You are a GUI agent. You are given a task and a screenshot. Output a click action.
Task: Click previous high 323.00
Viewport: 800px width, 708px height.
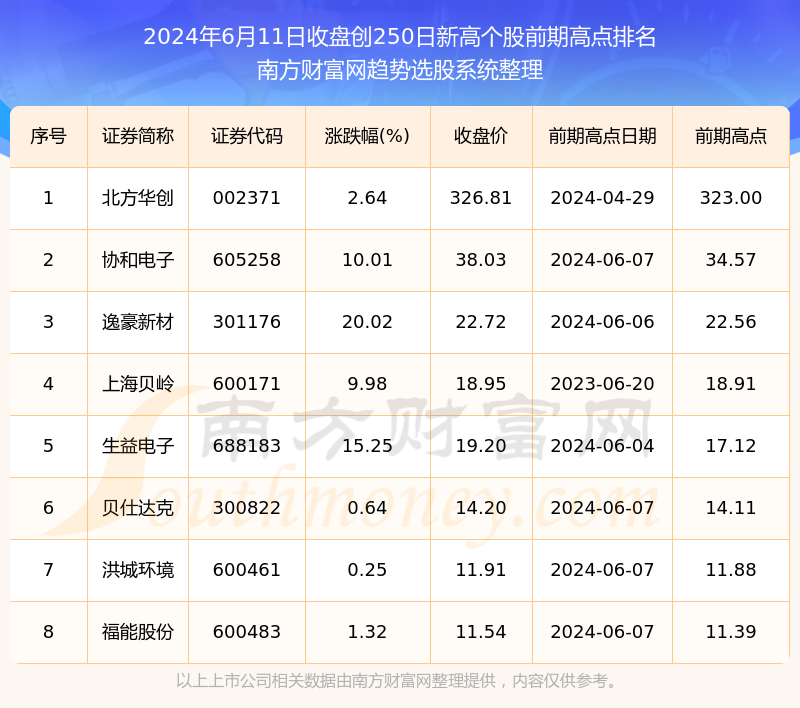point(731,198)
